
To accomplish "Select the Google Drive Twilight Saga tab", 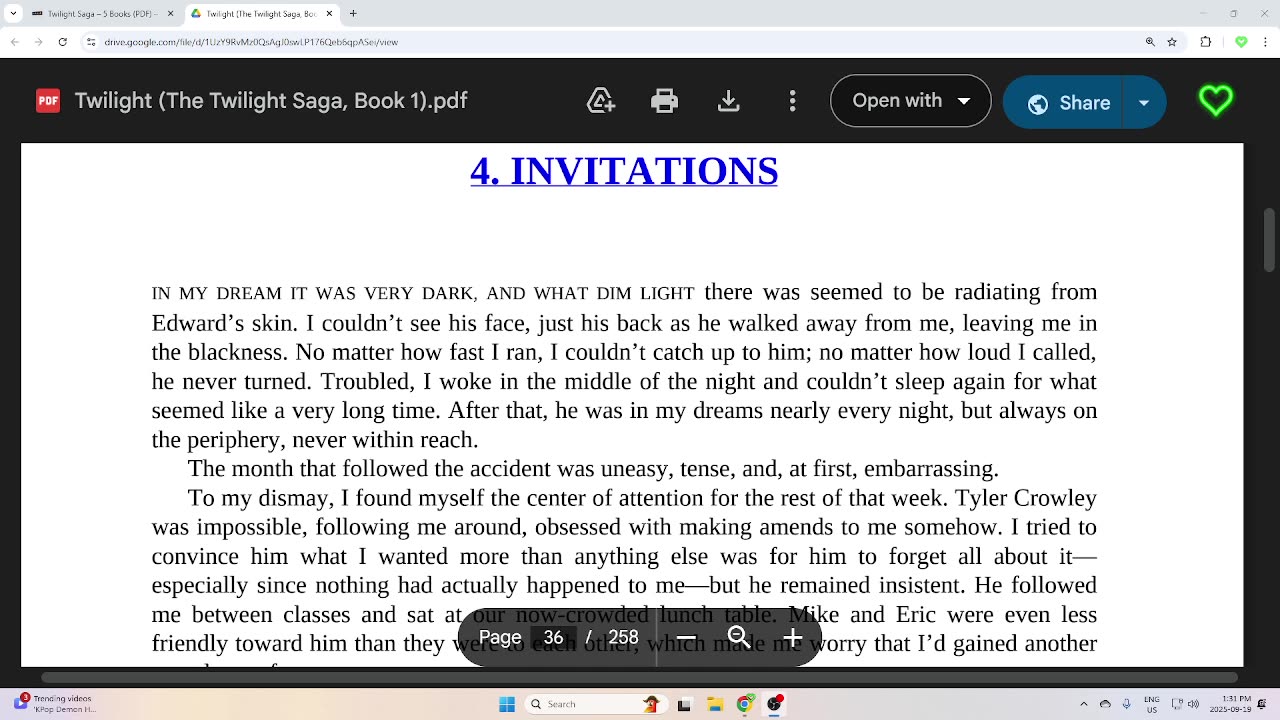I will pos(260,14).
